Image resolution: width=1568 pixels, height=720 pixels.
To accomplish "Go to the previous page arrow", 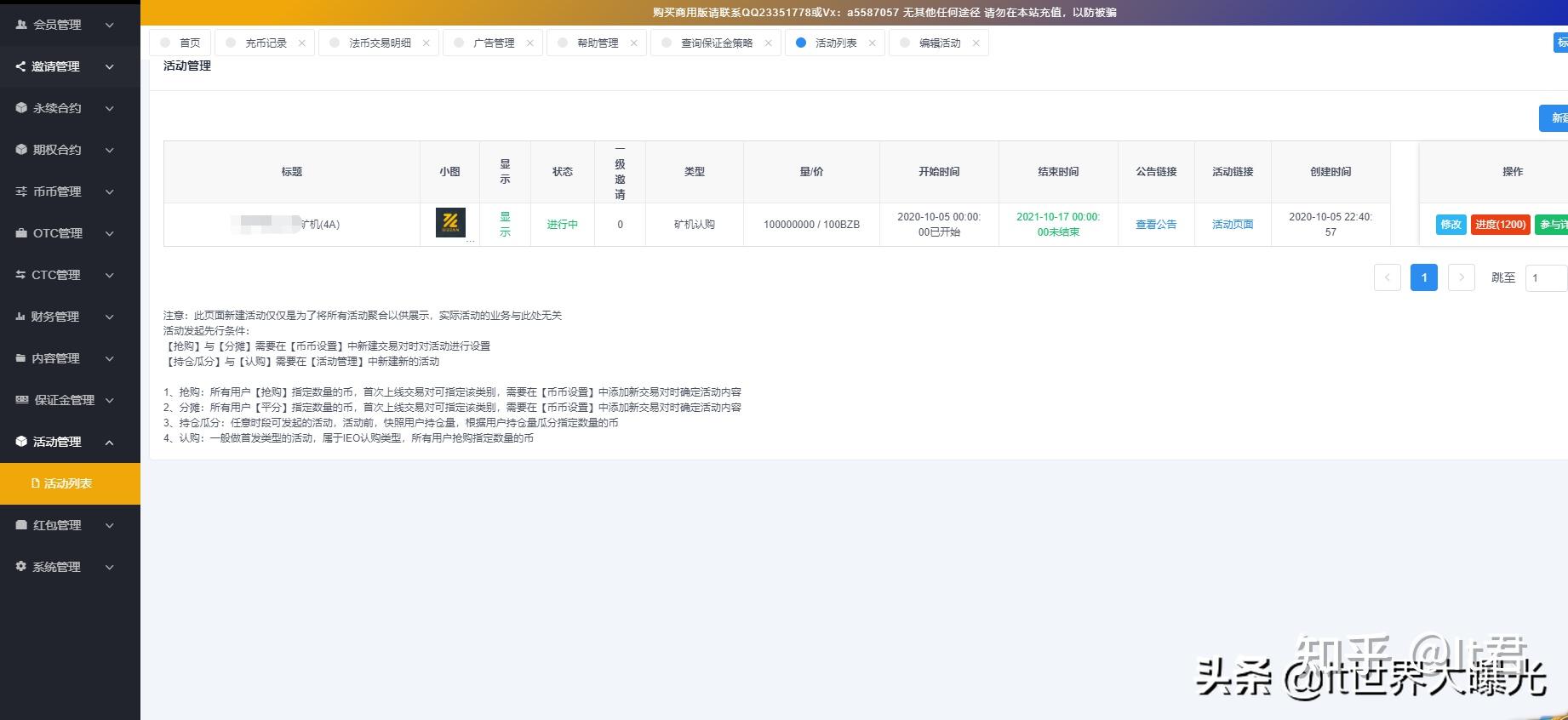I will [x=1388, y=277].
